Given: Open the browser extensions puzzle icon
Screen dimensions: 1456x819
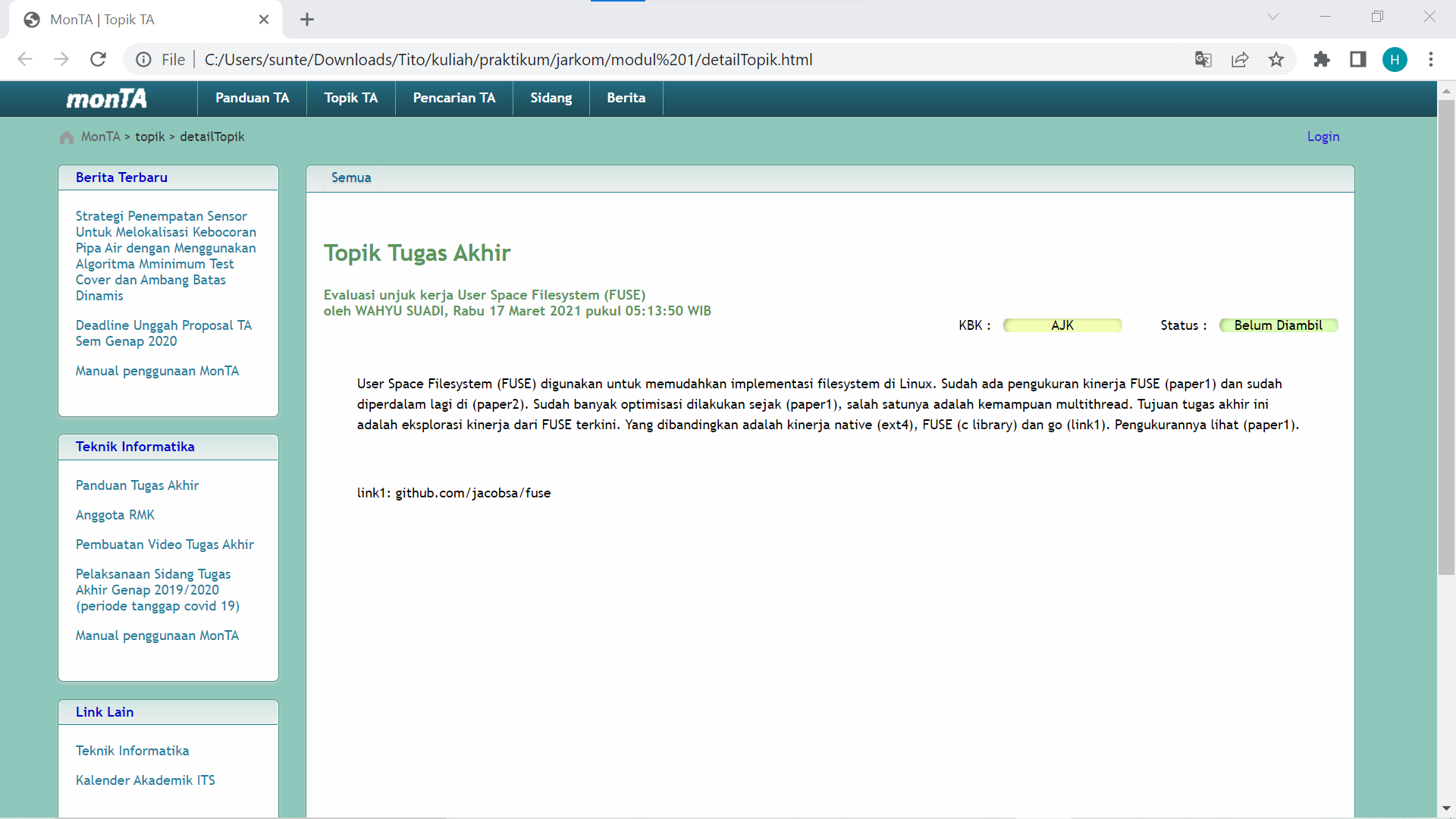Looking at the screenshot, I should (x=1322, y=59).
